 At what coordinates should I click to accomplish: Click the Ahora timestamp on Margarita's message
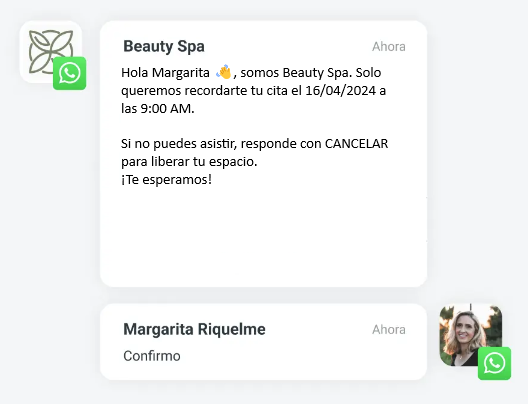(389, 329)
